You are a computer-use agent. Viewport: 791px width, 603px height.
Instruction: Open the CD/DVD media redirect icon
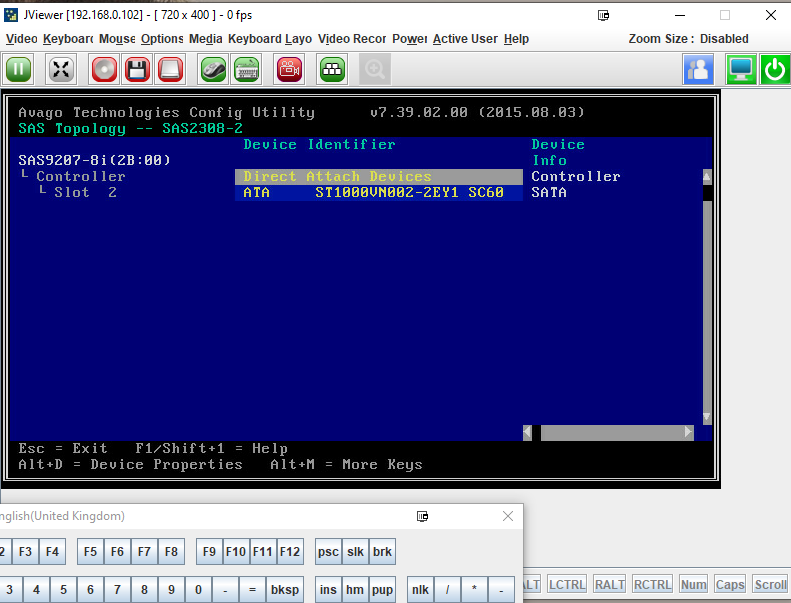pos(104,69)
